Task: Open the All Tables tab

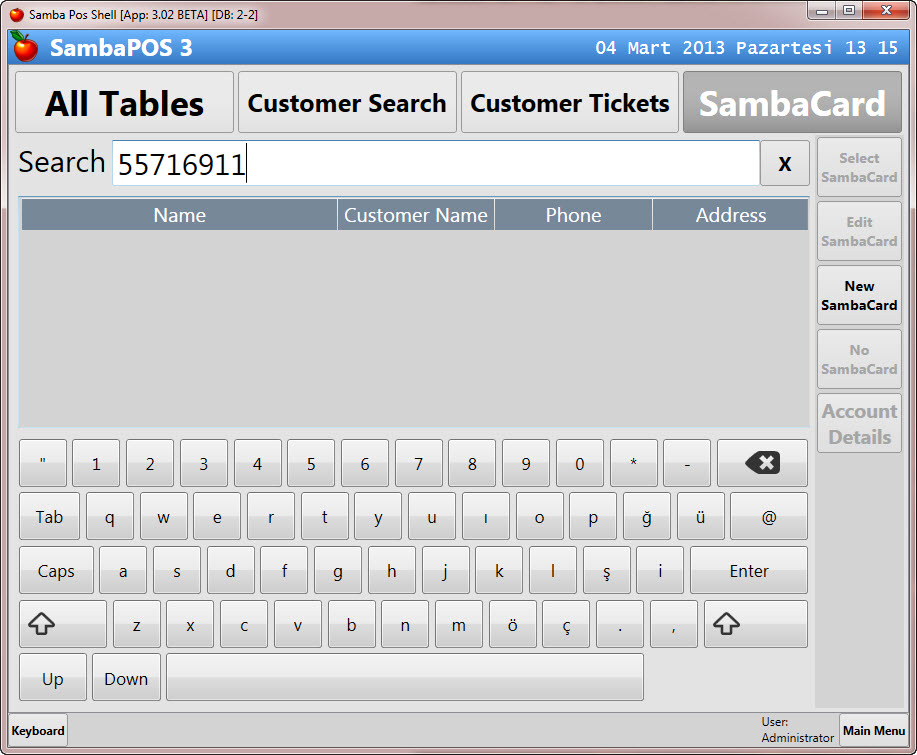Action: click(125, 103)
